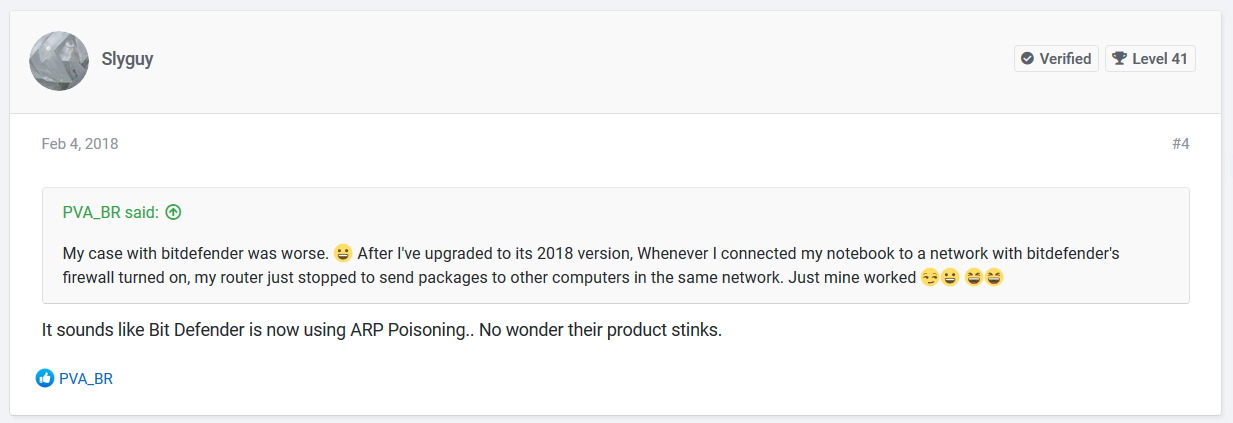This screenshot has height=423, width=1233.
Task: Click the Verified checkmark icon
Action: (1027, 59)
